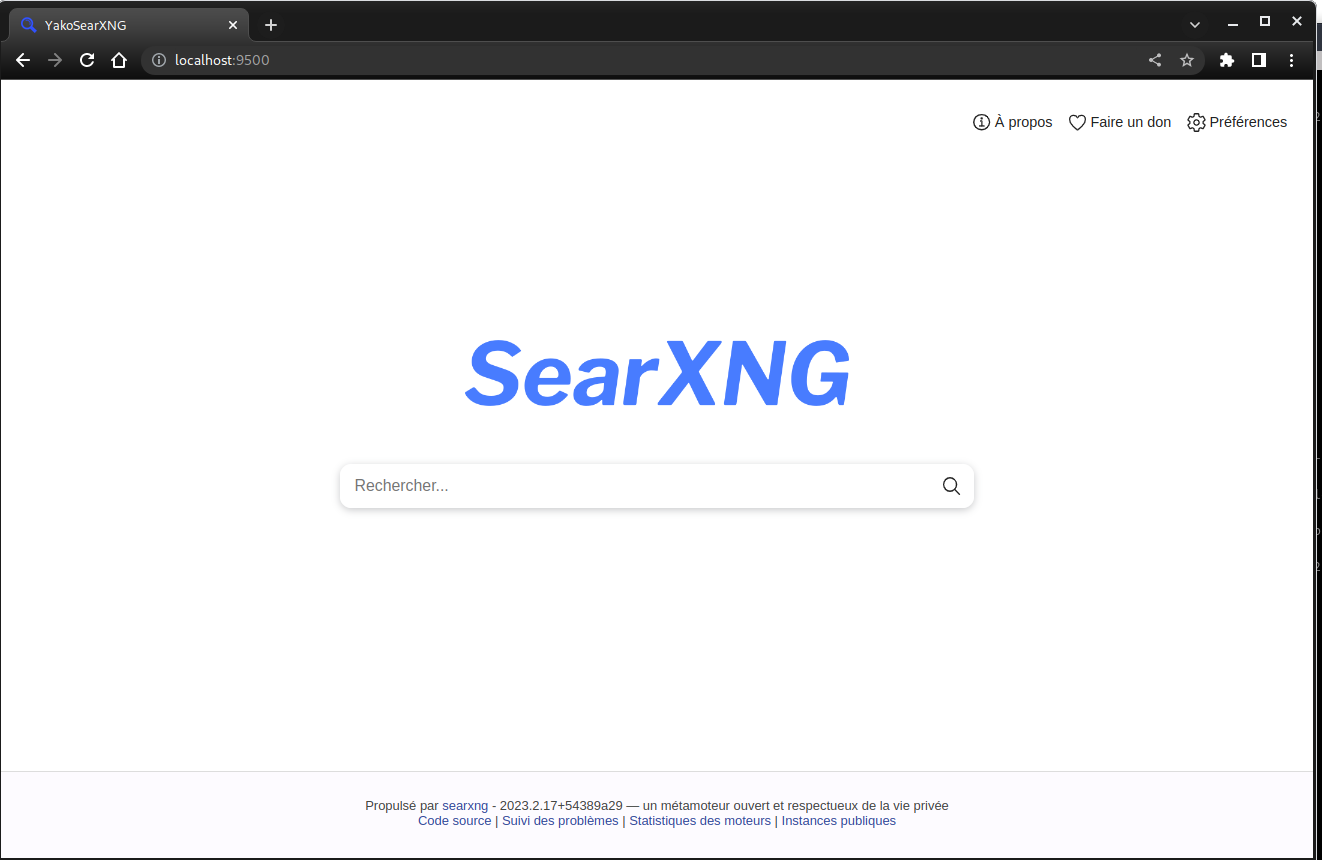Go to the browser home page

119,60
